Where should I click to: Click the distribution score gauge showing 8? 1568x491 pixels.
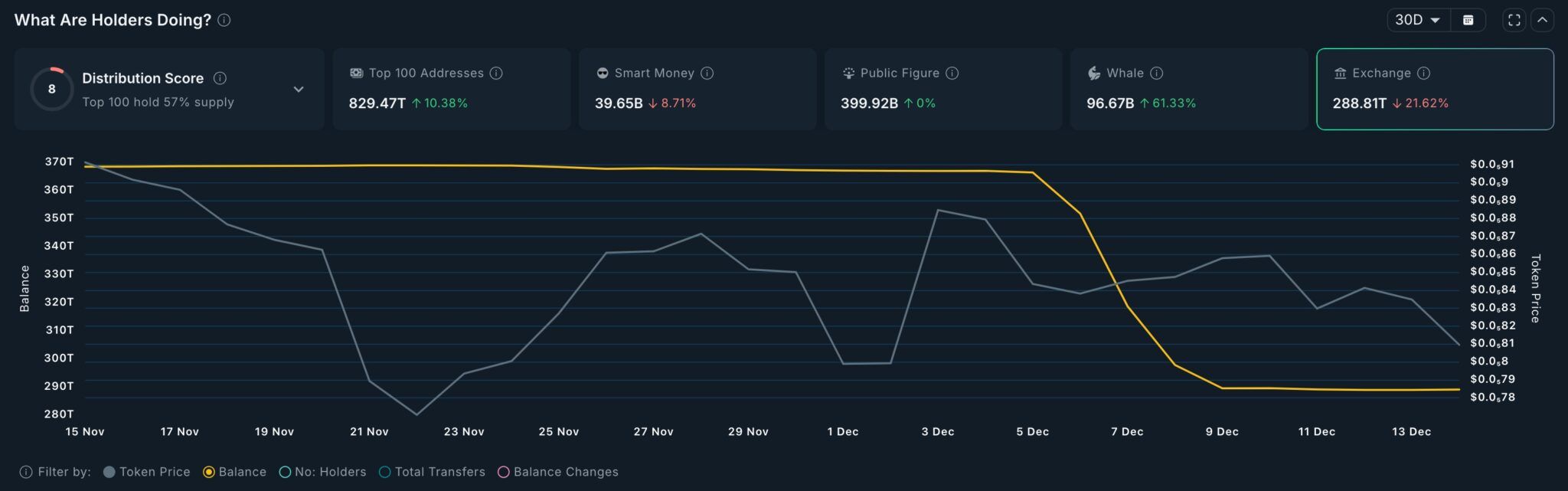click(x=52, y=89)
